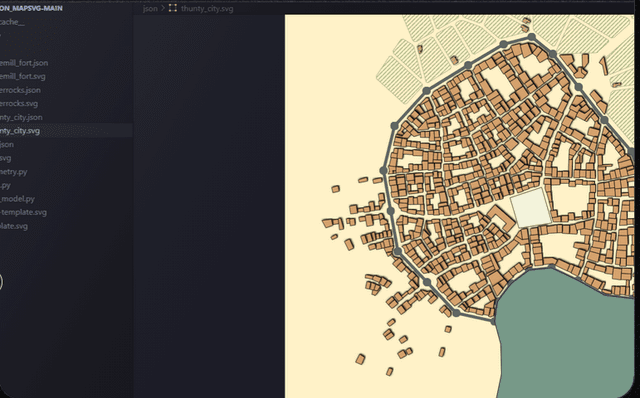Click the pale square plaza in the map preview
640x398 pixels.
[x=531, y=207]
